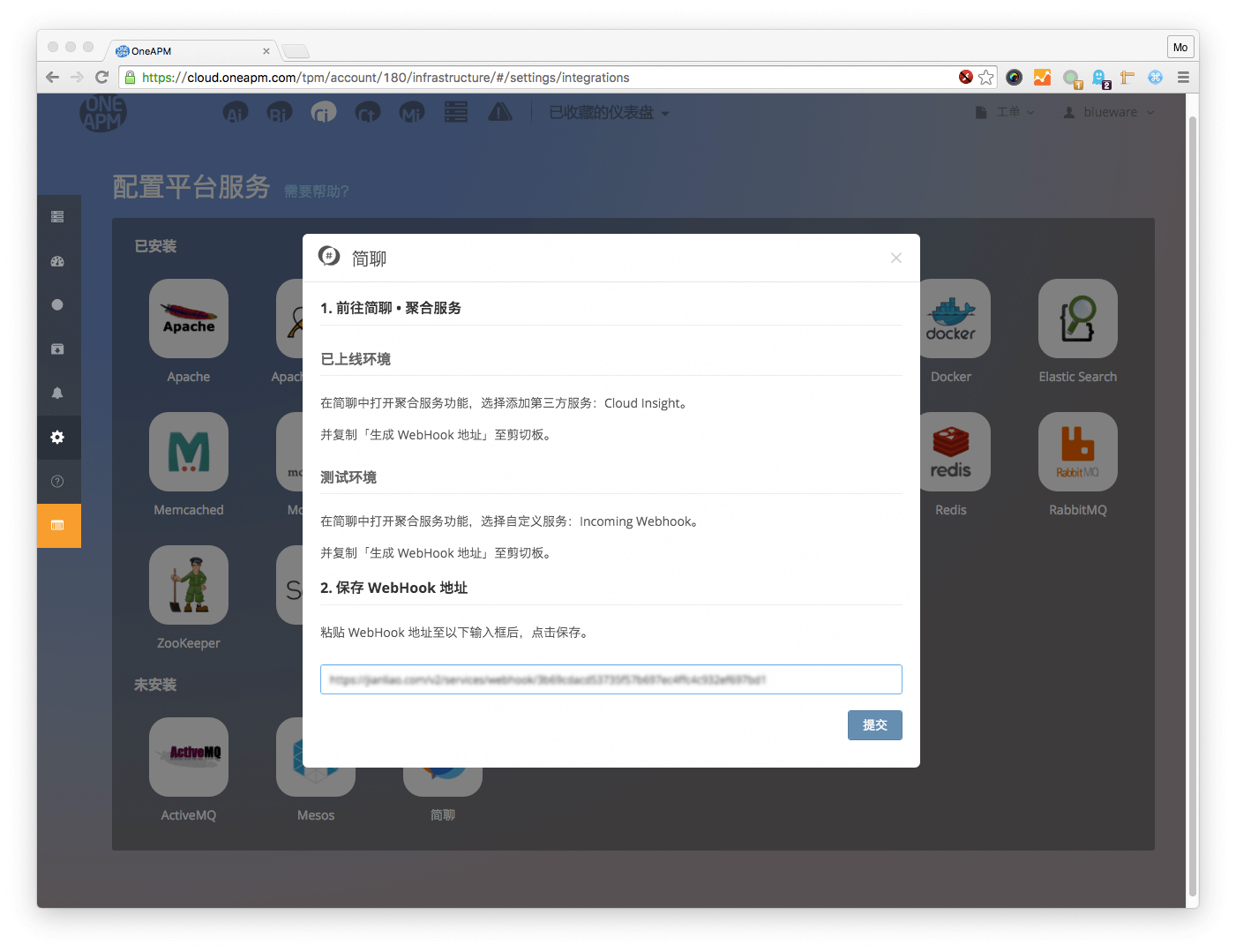Reload the current page
This screenshot has width=1236, height=952.
pos(102,78)
